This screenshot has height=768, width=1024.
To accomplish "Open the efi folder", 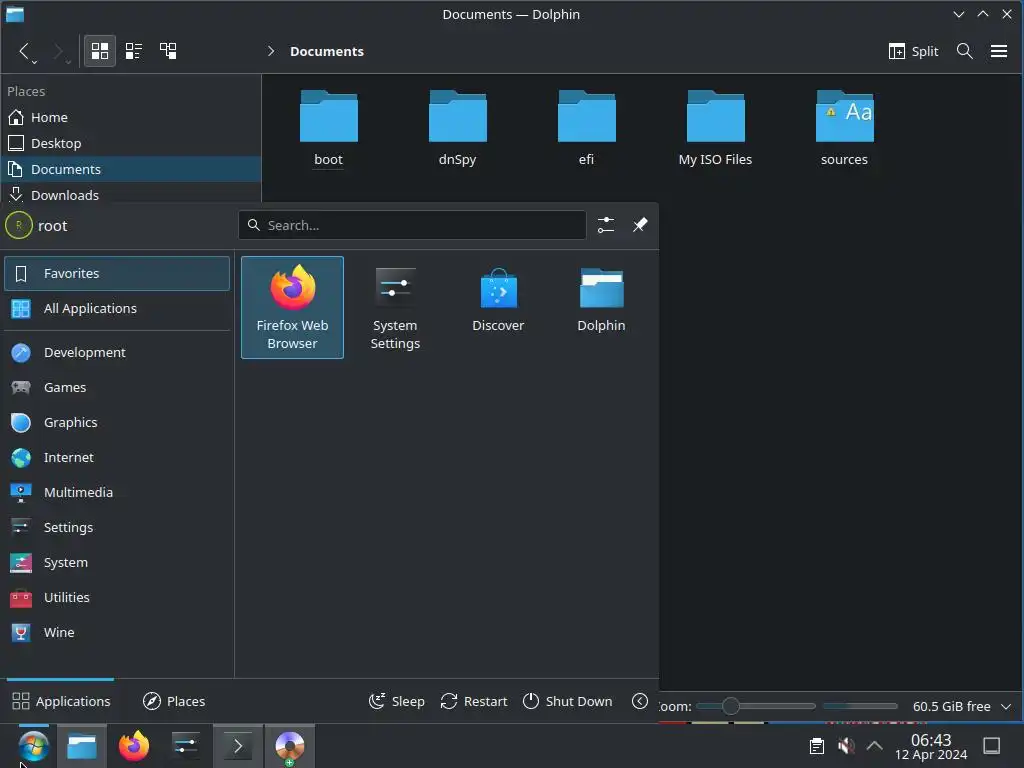I will [x=586, y=129].
